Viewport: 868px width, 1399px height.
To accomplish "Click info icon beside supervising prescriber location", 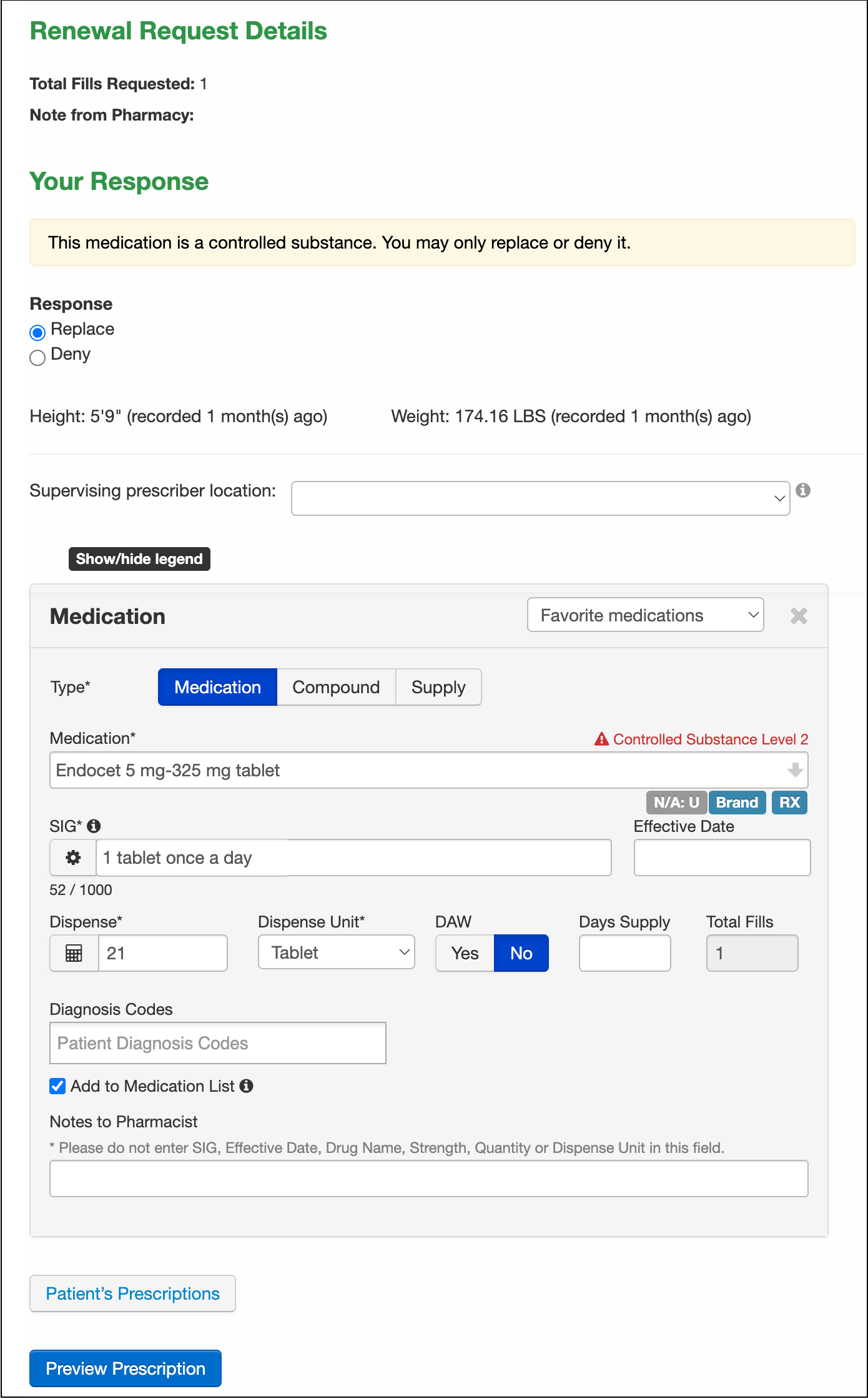I will point(803,490).
